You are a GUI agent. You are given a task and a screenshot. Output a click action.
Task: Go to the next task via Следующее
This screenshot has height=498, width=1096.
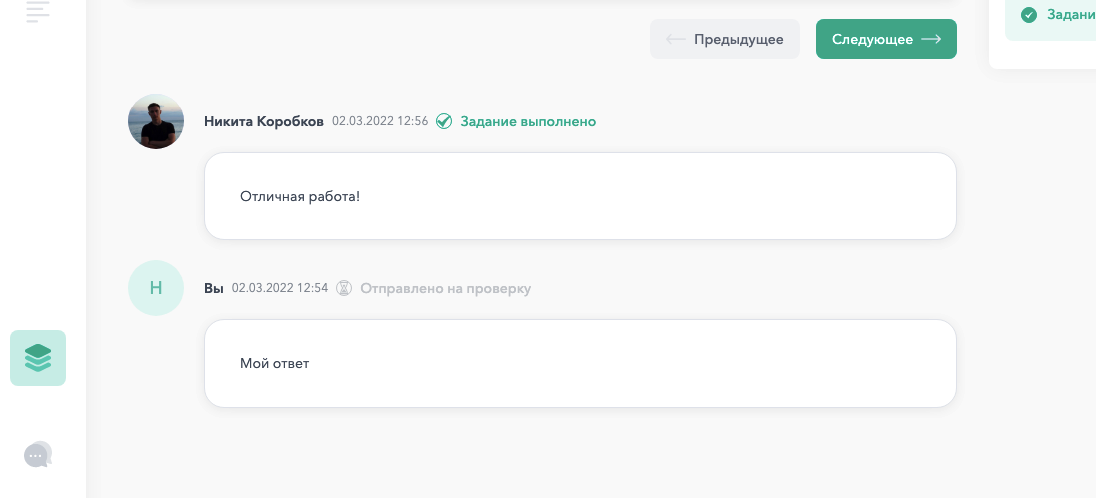886,39
